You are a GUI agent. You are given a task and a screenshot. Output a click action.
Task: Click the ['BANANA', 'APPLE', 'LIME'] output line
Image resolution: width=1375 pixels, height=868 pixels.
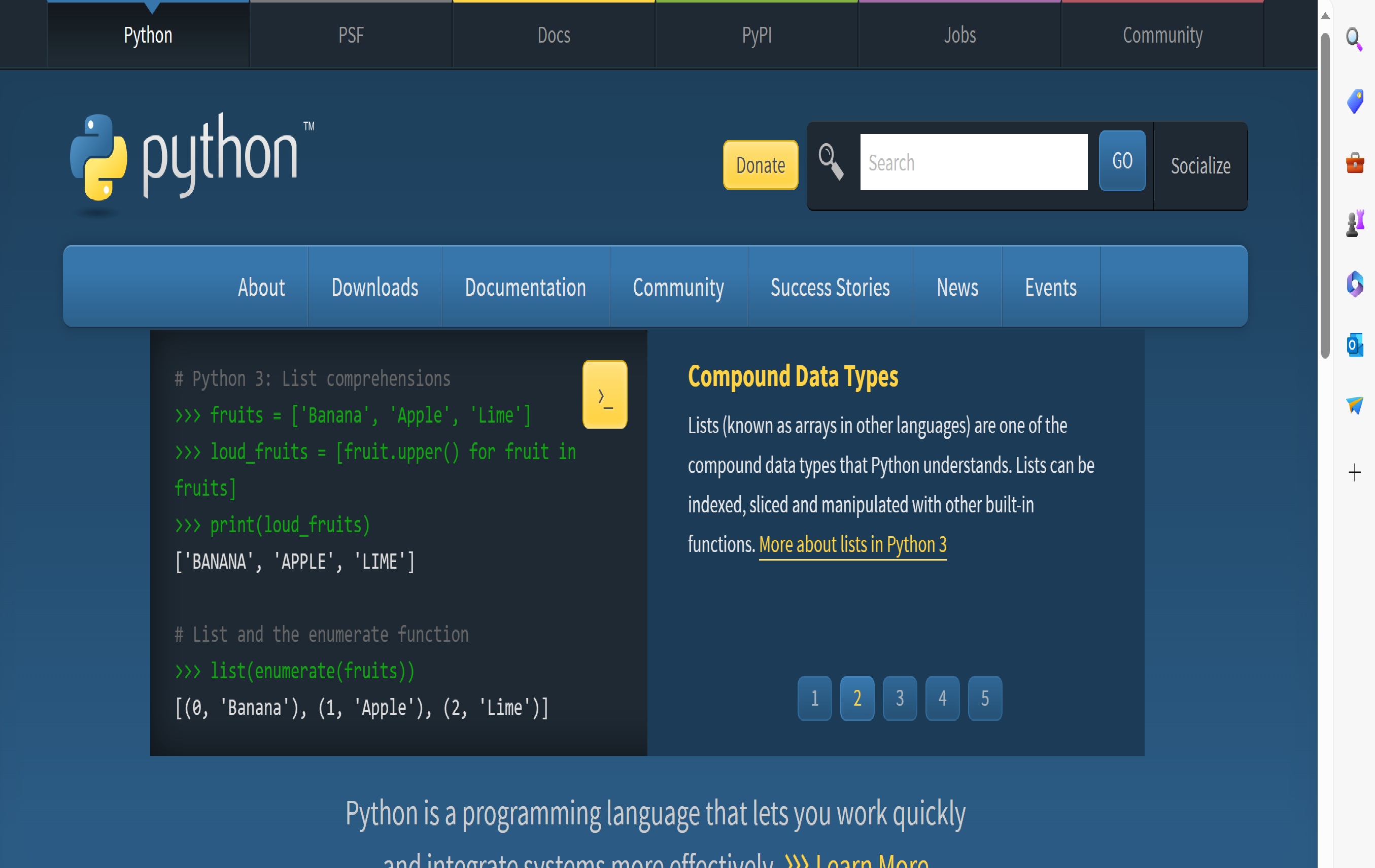tap(295, 562)
